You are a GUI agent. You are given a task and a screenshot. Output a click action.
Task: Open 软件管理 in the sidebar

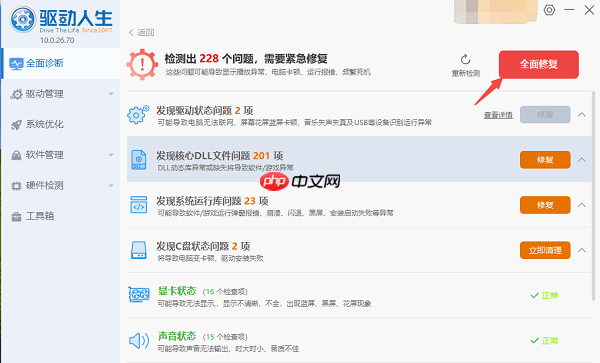(60, 155)
